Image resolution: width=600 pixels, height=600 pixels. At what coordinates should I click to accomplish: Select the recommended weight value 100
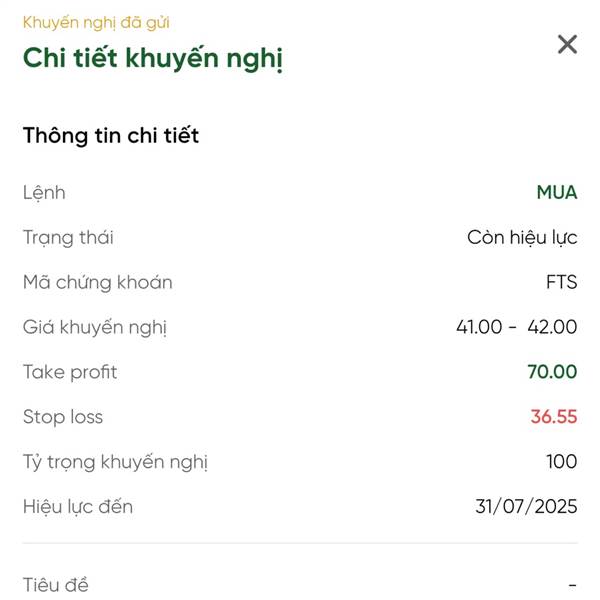click(x=561, y=461)
